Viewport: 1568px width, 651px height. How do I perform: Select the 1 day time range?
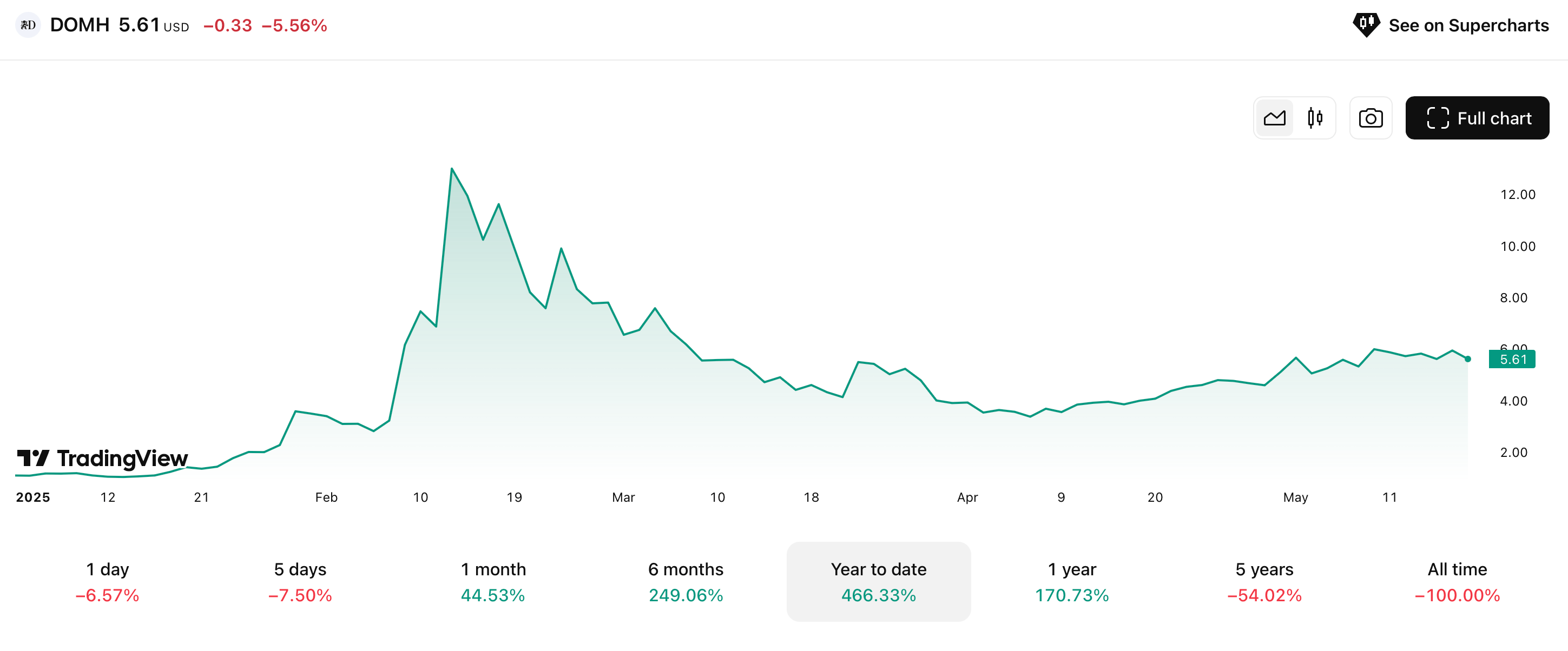click(x=107, y=582)
